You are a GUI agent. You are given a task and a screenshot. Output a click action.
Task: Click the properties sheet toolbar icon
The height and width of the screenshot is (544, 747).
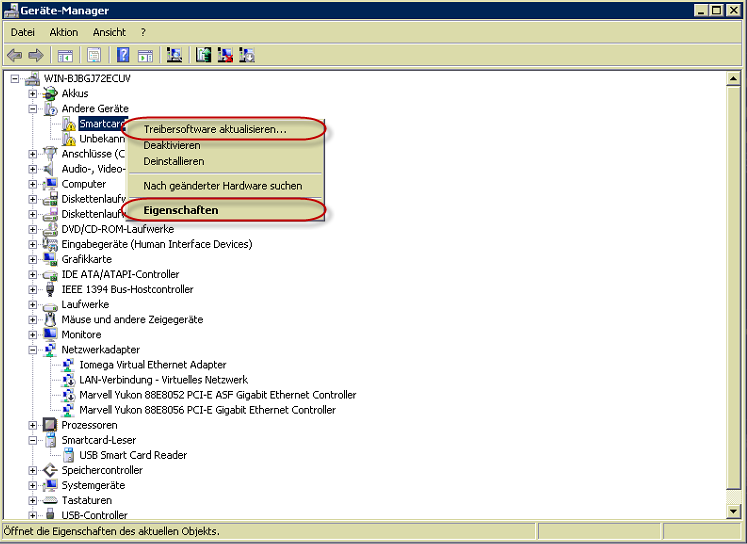[x=94, y=55]
